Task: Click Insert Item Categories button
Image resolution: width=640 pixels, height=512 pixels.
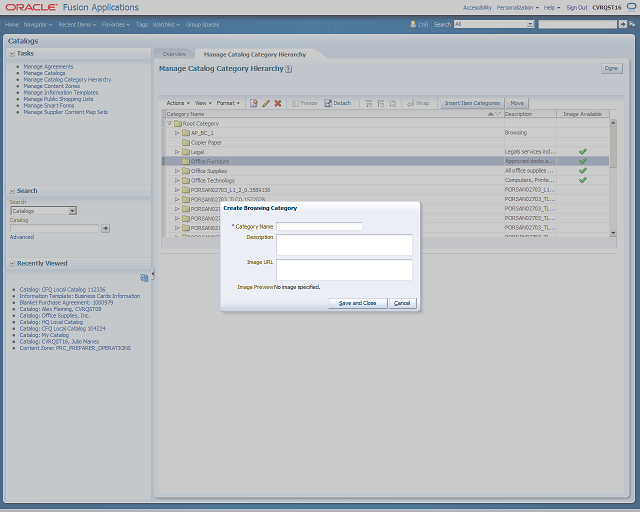Action: (x=472, y=103)
